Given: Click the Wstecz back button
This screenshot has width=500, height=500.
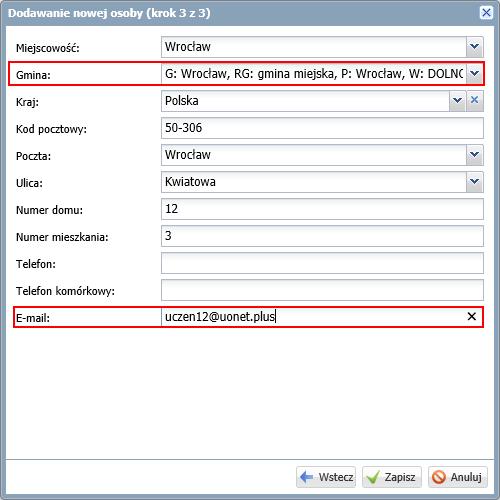Looking at the screenshot, I should point(326,477).
